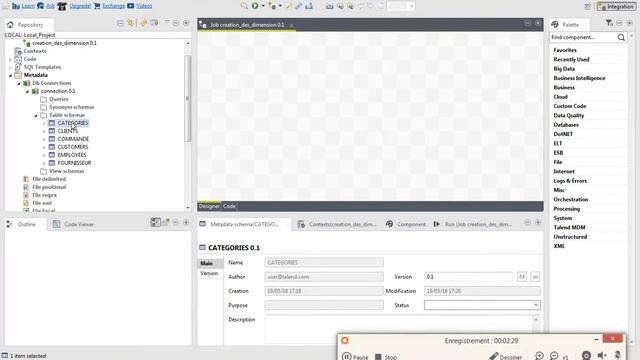
Task: Select Contexts in repository tree
Action: point(35,51)
